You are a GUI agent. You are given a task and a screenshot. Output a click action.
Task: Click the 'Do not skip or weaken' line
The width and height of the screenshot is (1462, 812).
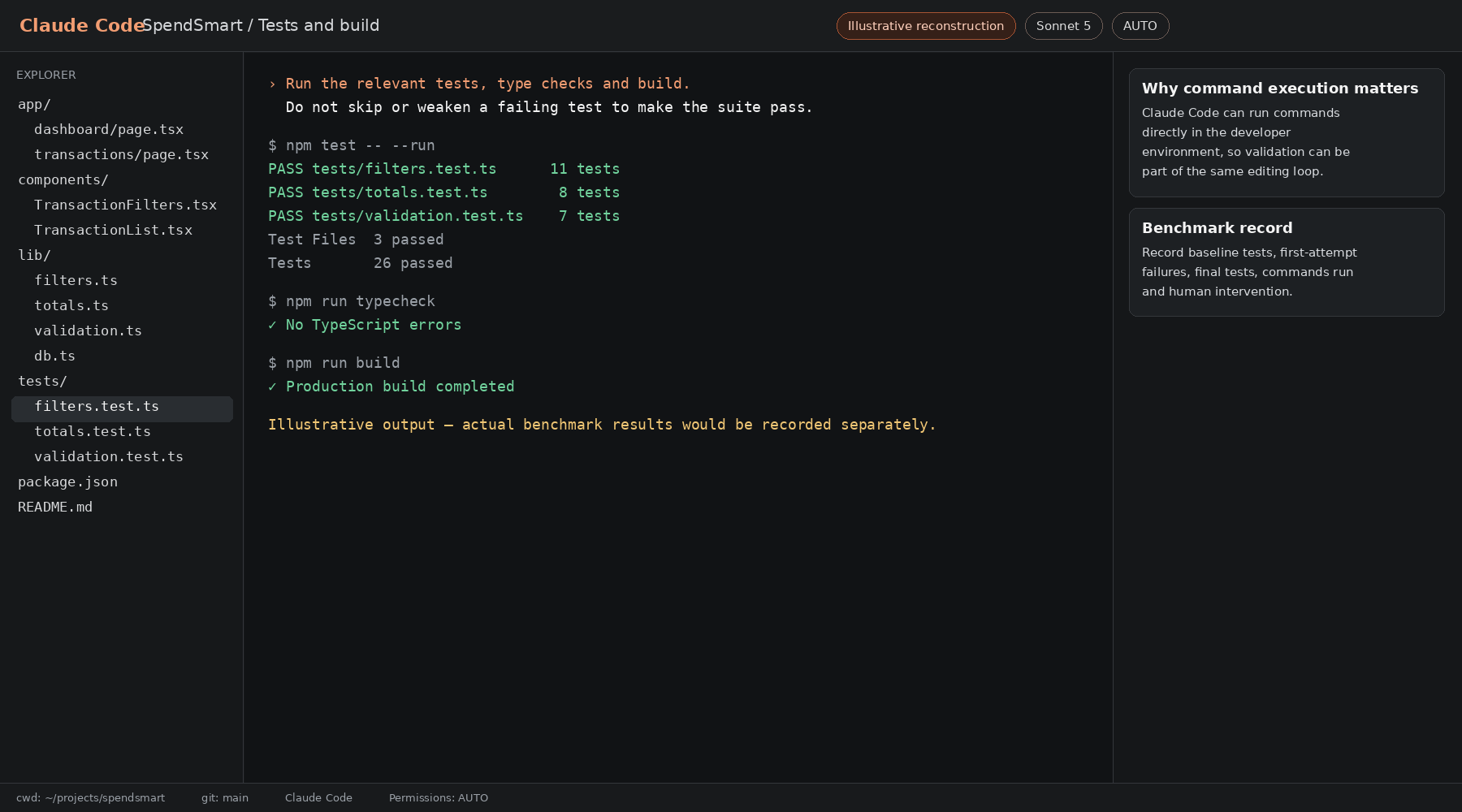point(549,107)
